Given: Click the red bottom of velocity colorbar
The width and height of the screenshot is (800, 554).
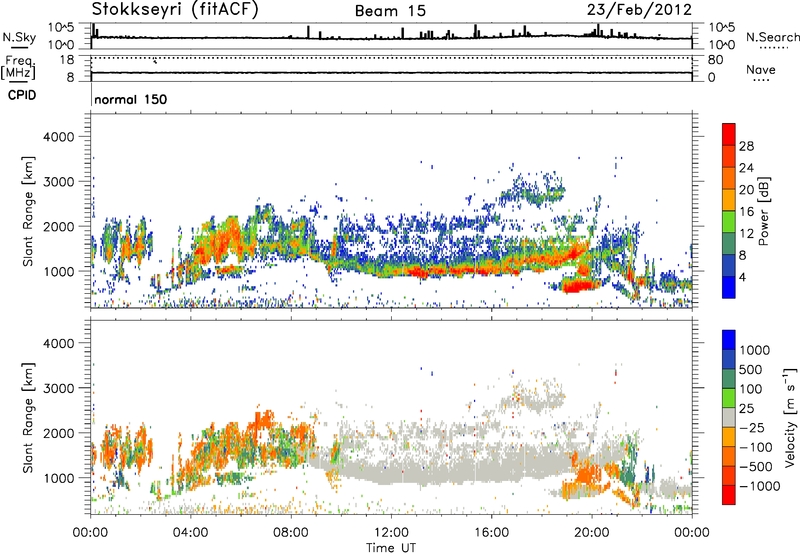Looking at the screenshot, I should 729,495.
